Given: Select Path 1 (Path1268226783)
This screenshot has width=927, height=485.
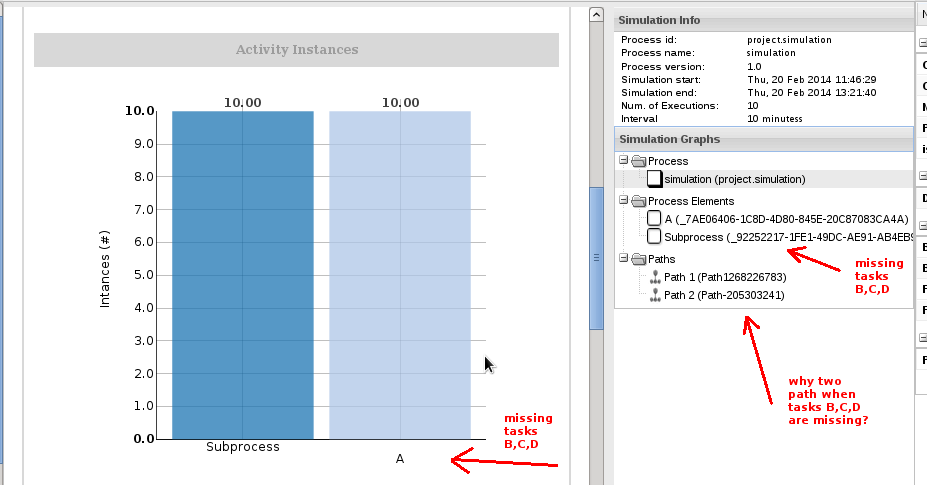Looking at the screenshot, I should (725, 277).
